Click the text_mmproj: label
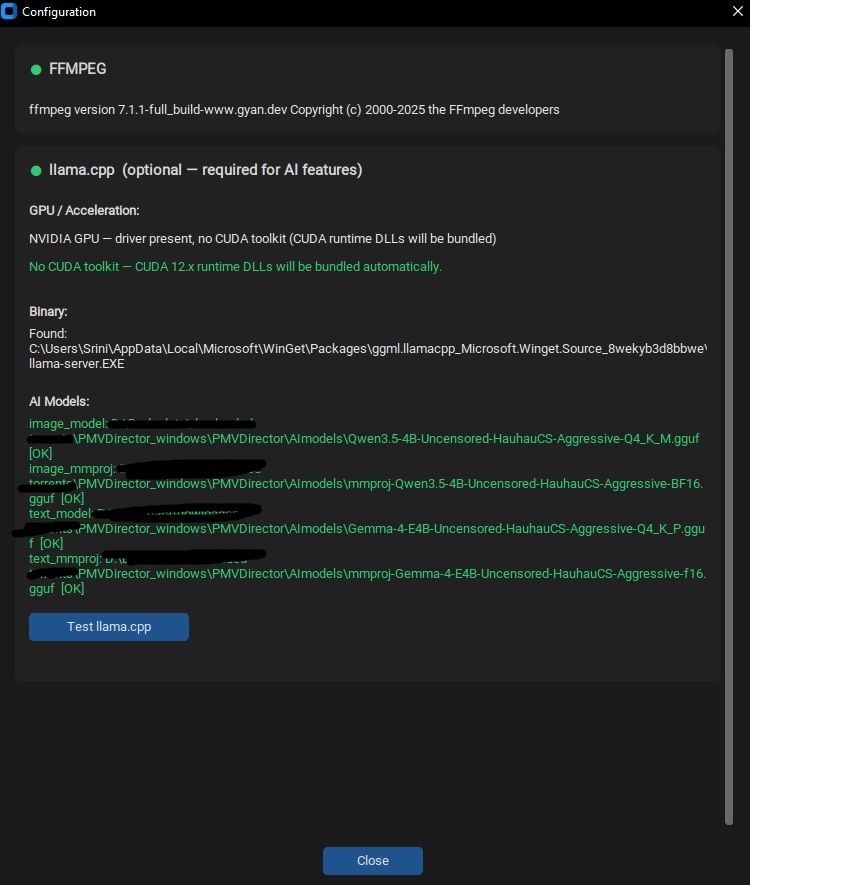This screenshot has width=862, height=885. 65,559
